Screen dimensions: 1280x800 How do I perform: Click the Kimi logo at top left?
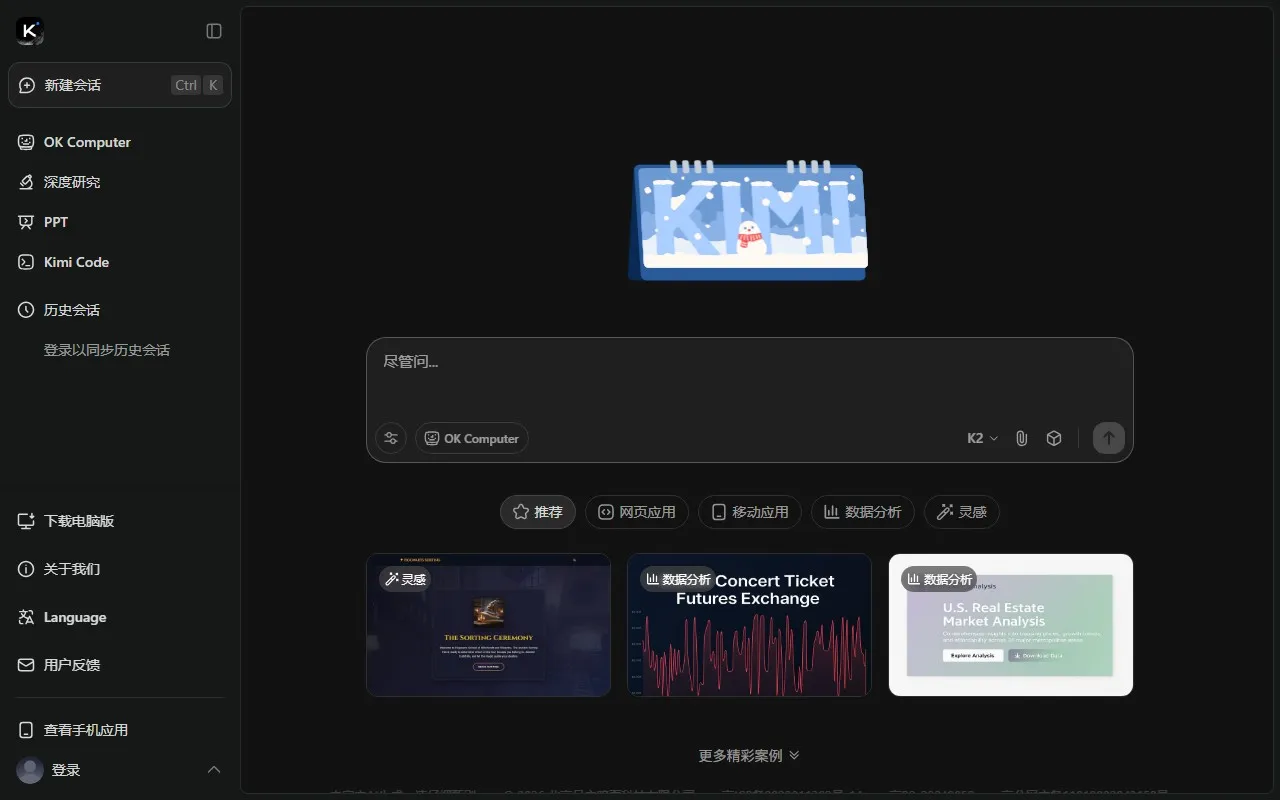pyautogui.click(x=27, y=30)
